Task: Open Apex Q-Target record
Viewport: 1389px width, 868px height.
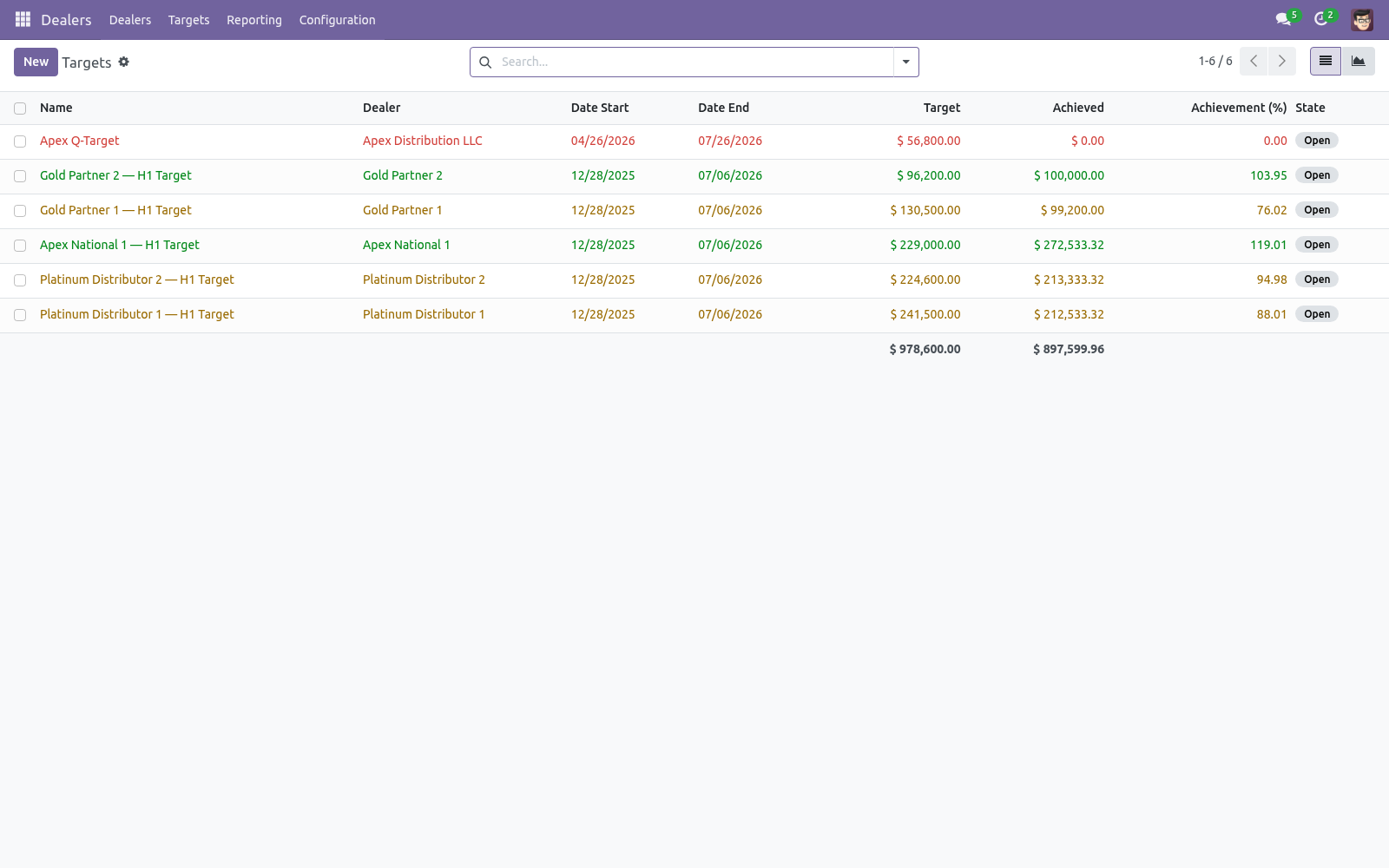Action: (x=80, y=141)
